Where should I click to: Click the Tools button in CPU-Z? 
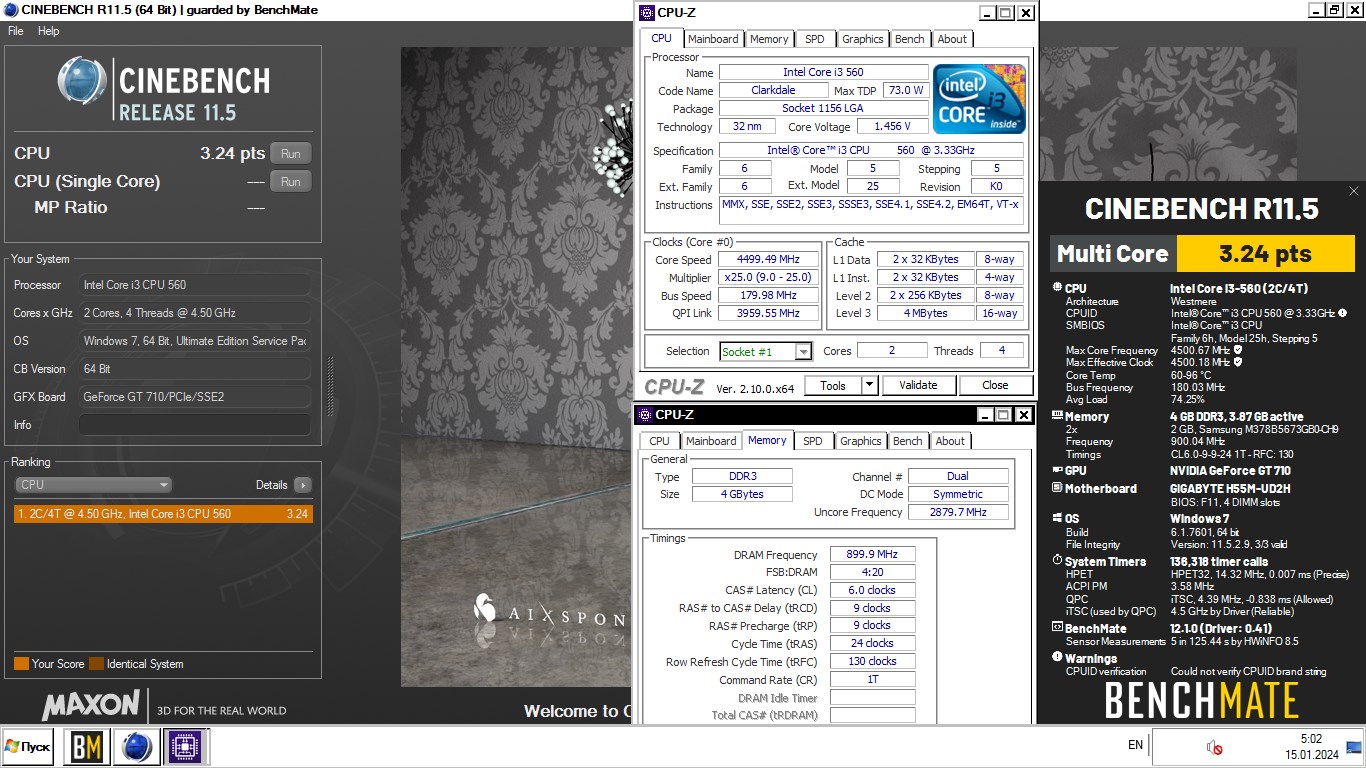point(833,385)
